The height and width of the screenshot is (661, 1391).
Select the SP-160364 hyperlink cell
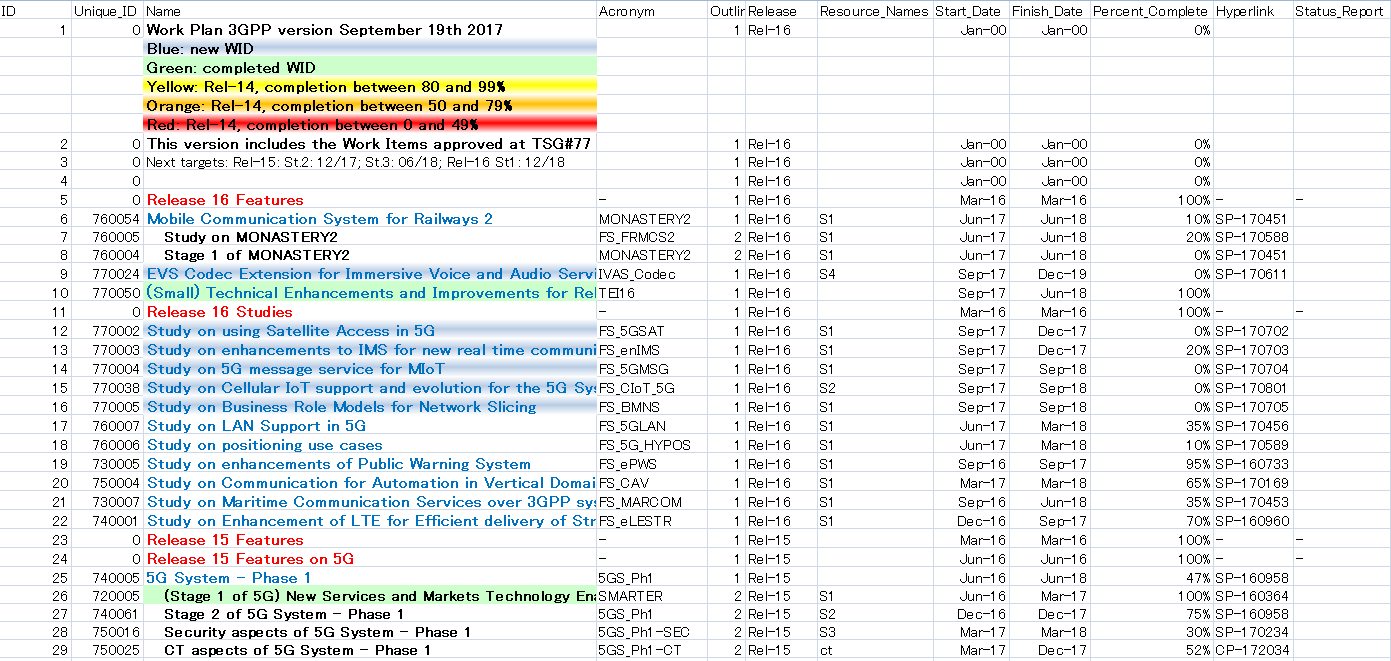pos(1253,596)
